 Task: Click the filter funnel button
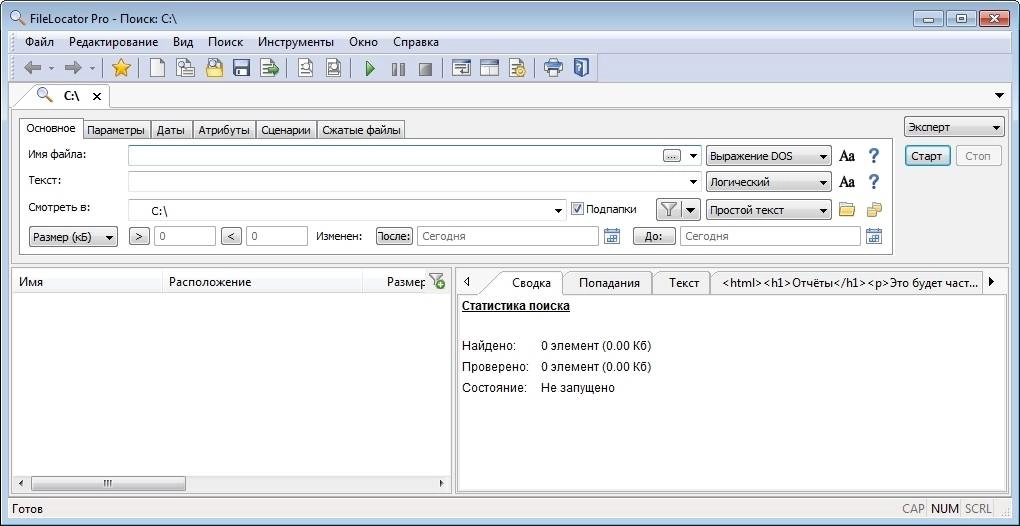[669, 210]
